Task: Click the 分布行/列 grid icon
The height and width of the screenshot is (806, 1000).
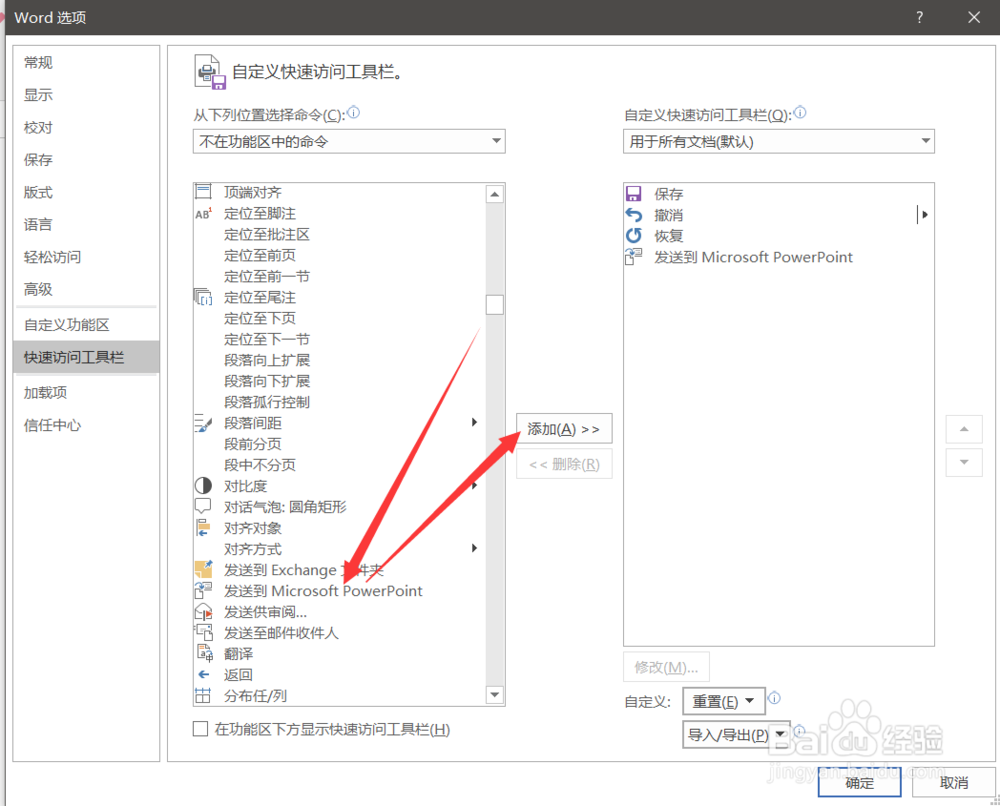Action: pyautogui.click(x=204, y=695)
